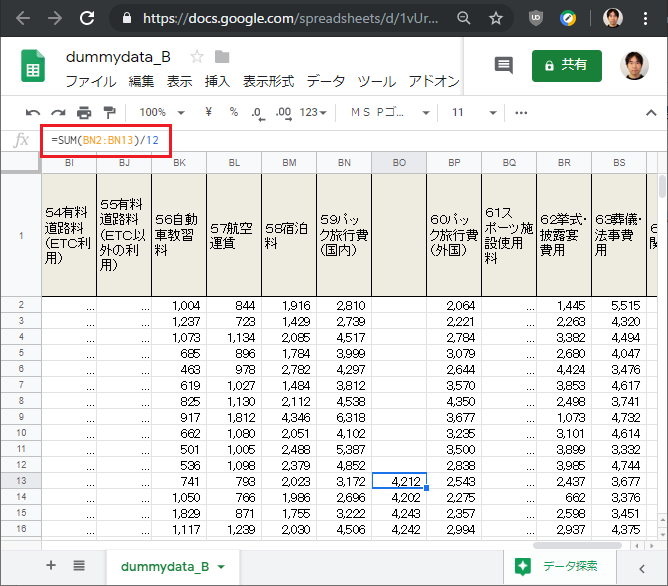Select column BN header
The image size is (668, 586).
pos(344,163)
